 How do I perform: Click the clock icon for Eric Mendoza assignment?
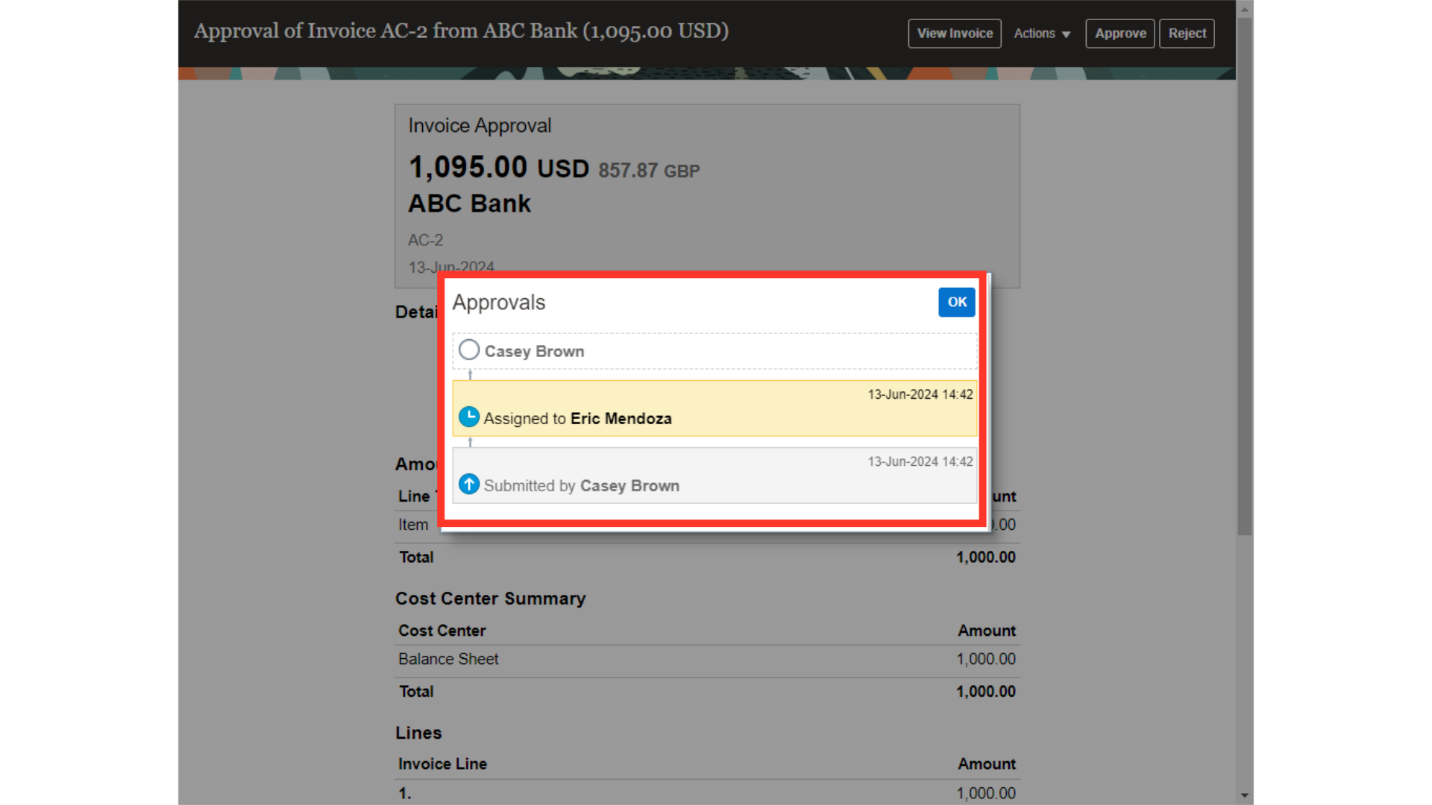pos(469,417)
